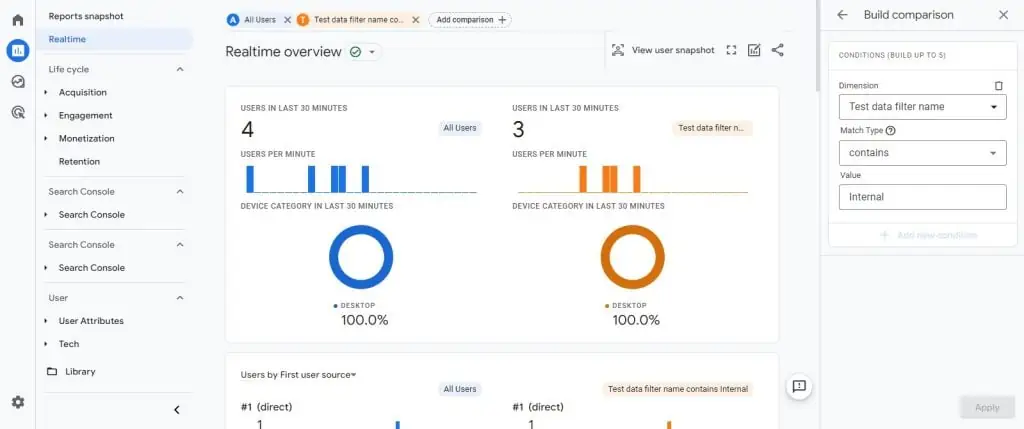Delete condition with the trash icon
The image size is (1024, 429).
(x=999, y=86)
